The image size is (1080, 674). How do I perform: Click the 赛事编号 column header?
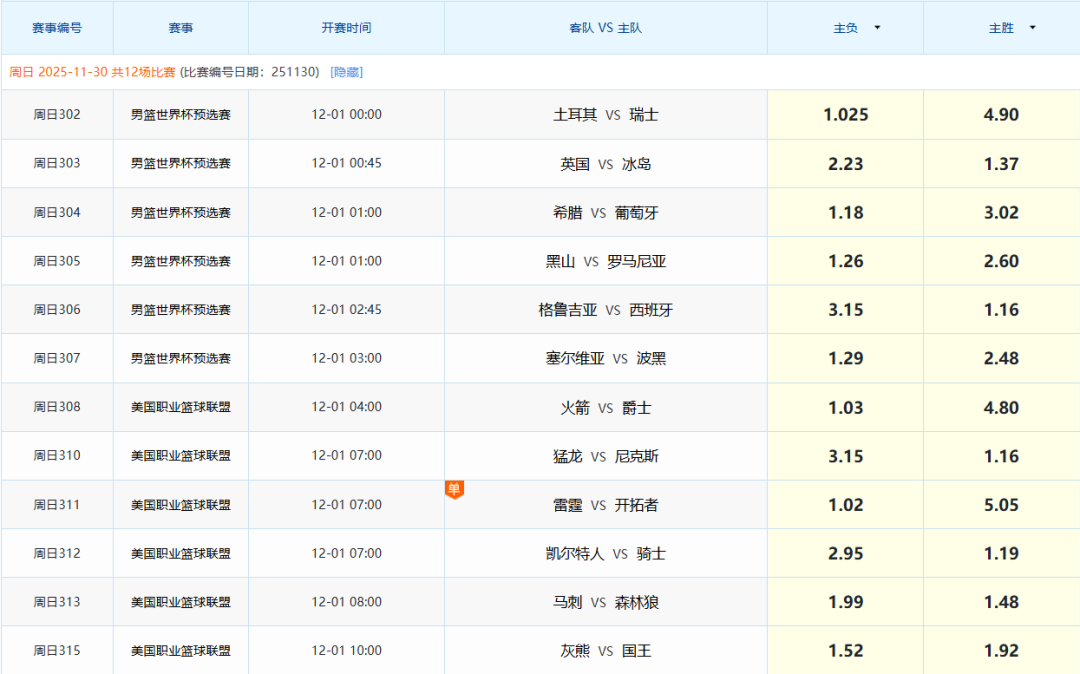click(57, 28)
